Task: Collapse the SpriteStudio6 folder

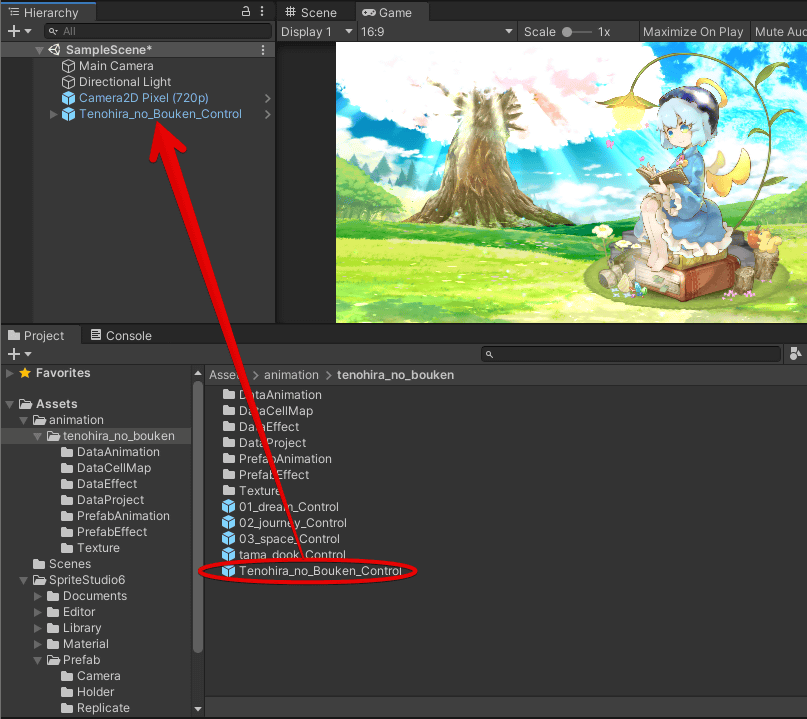Action: 23,580
